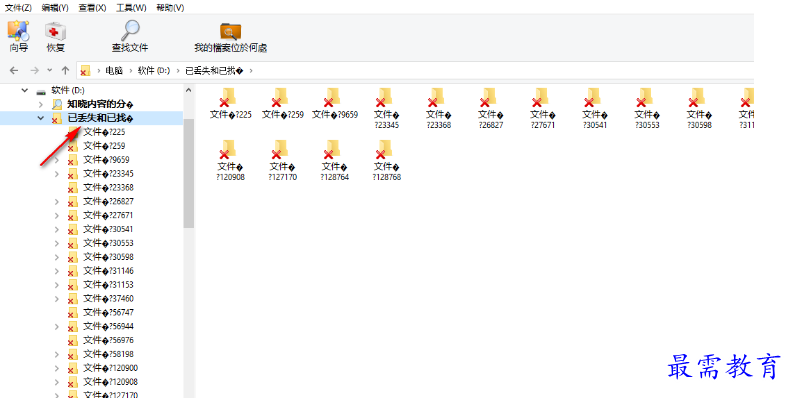Screen dimensions: 789x398
Task: Select 软件 (D:) drive in tree
Action: click(x=68, y=91)
